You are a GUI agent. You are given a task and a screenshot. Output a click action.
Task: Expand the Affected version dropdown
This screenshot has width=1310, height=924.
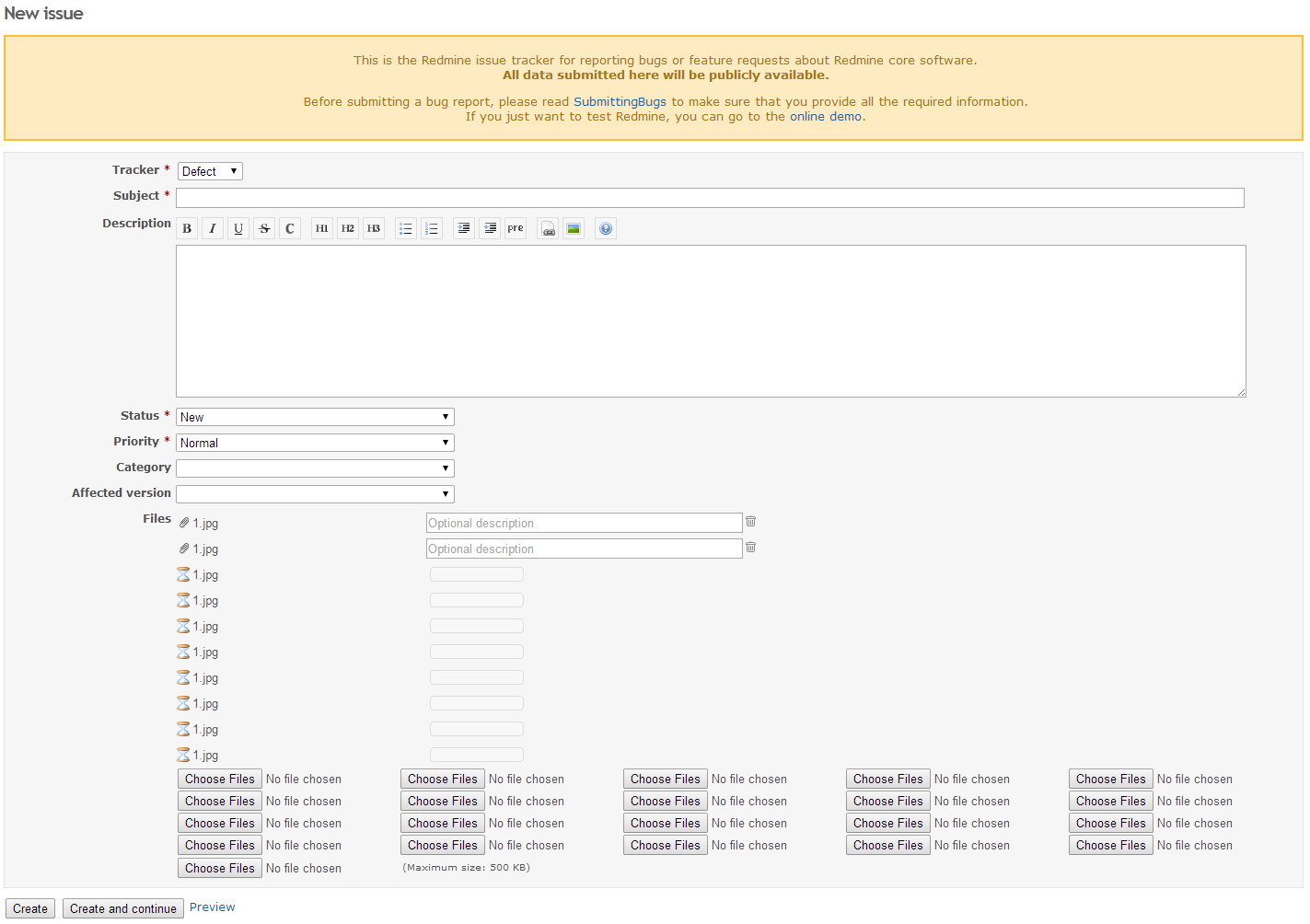click(x=315, y=494)
